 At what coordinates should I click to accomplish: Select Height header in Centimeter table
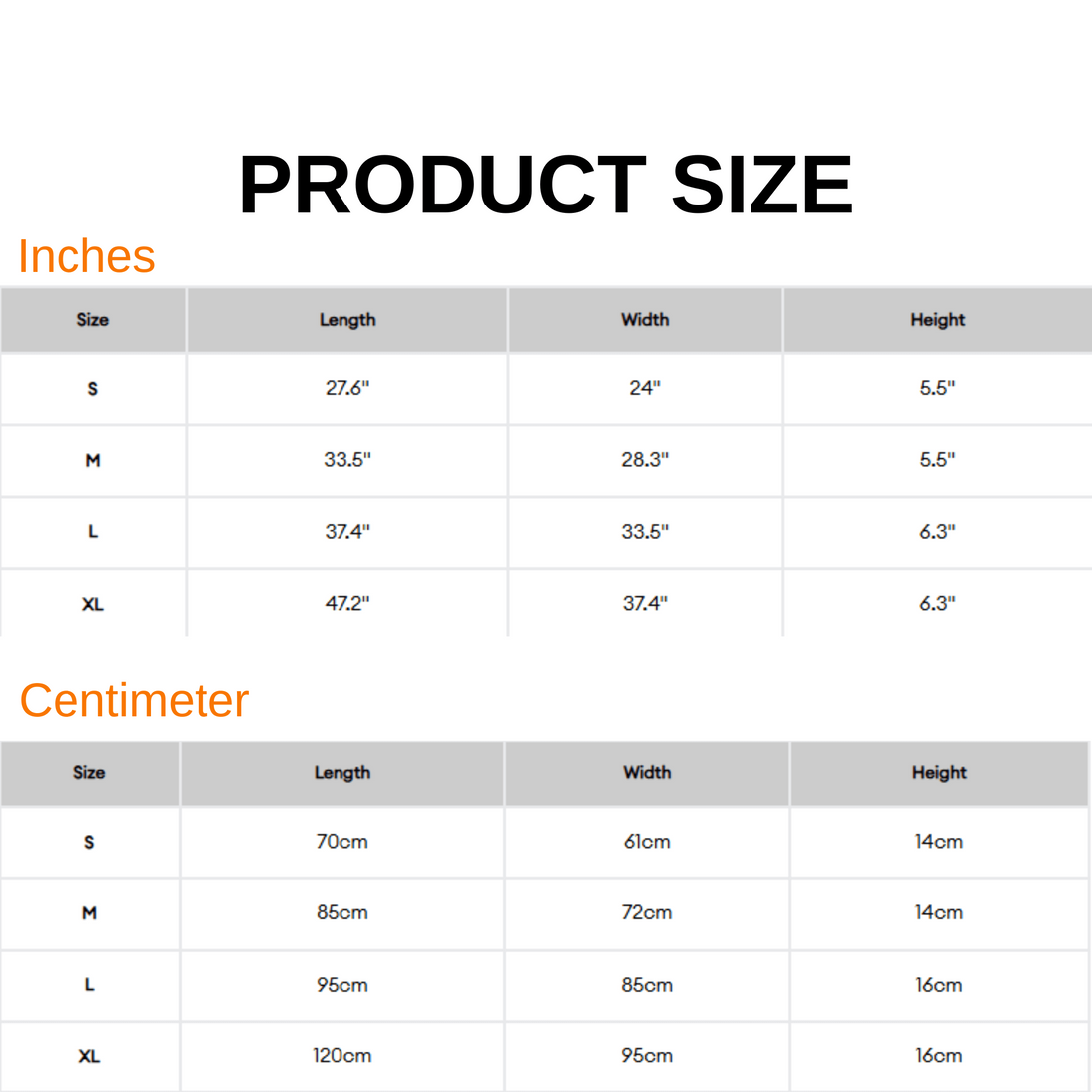[939, 773]
